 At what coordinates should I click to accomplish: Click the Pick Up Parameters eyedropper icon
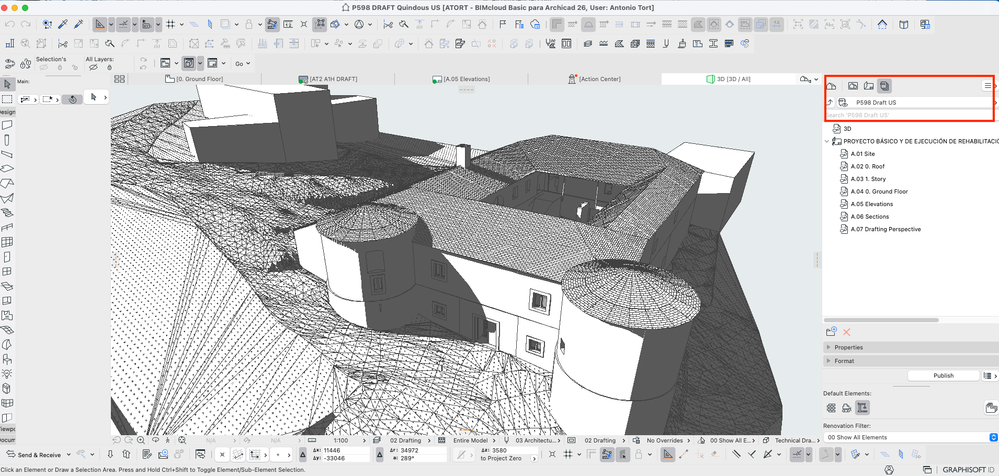click(64, 23)
